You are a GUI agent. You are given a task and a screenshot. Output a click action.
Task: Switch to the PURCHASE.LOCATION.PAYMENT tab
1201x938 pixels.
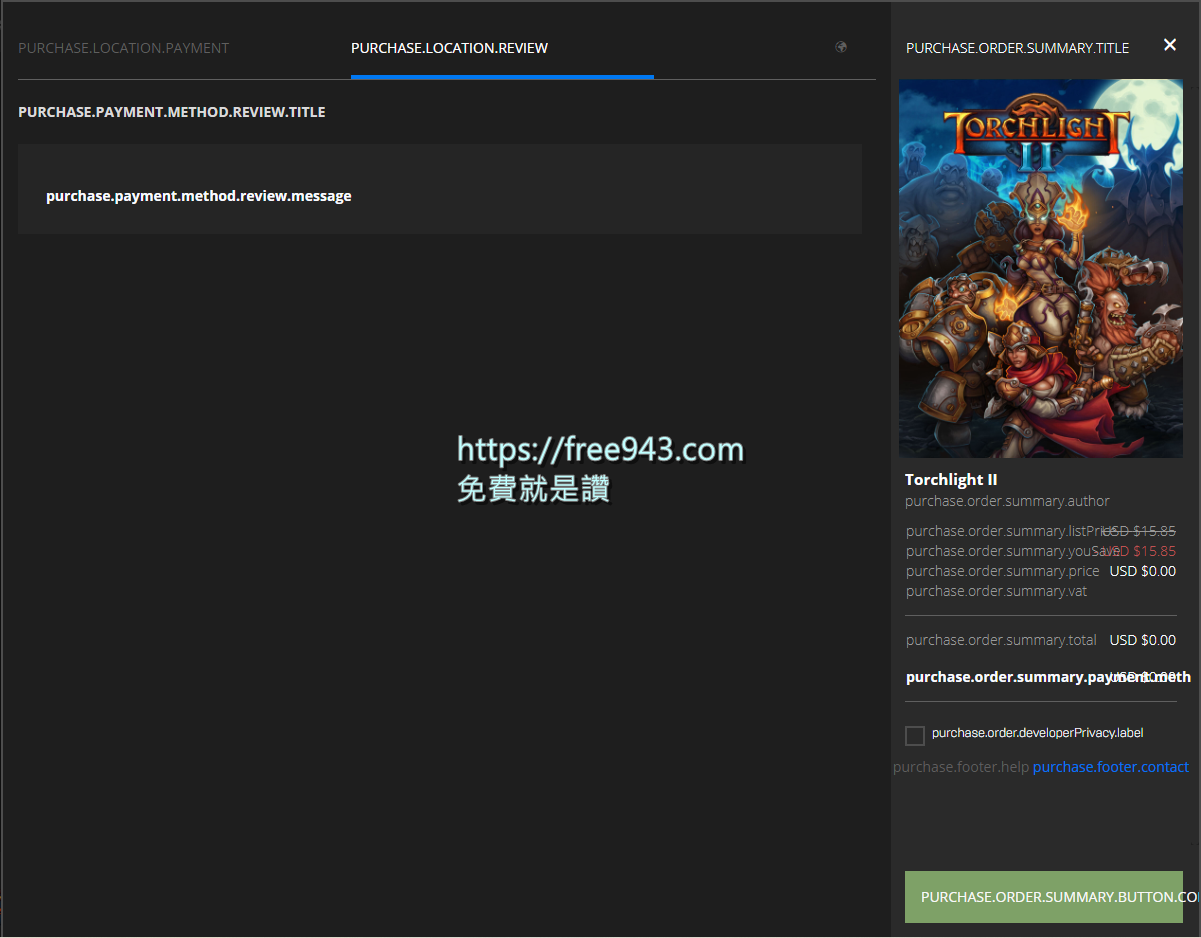(123, 47)
